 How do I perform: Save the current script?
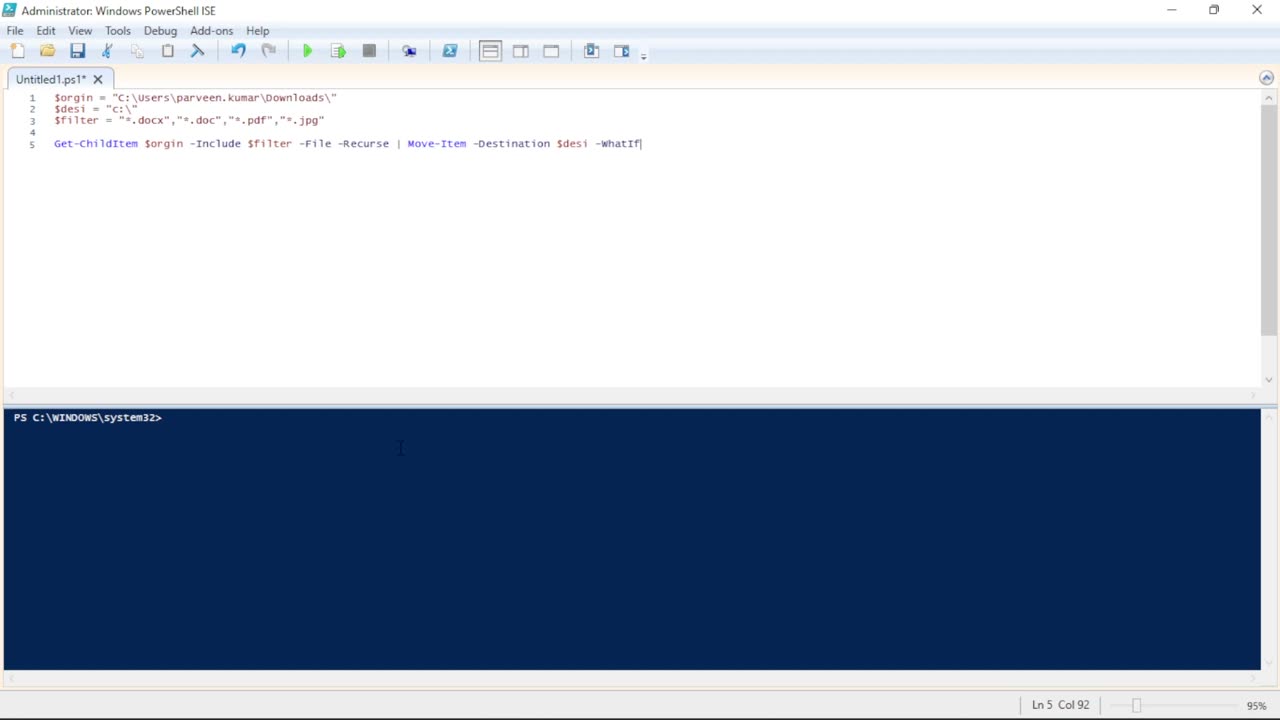[77, 51]
